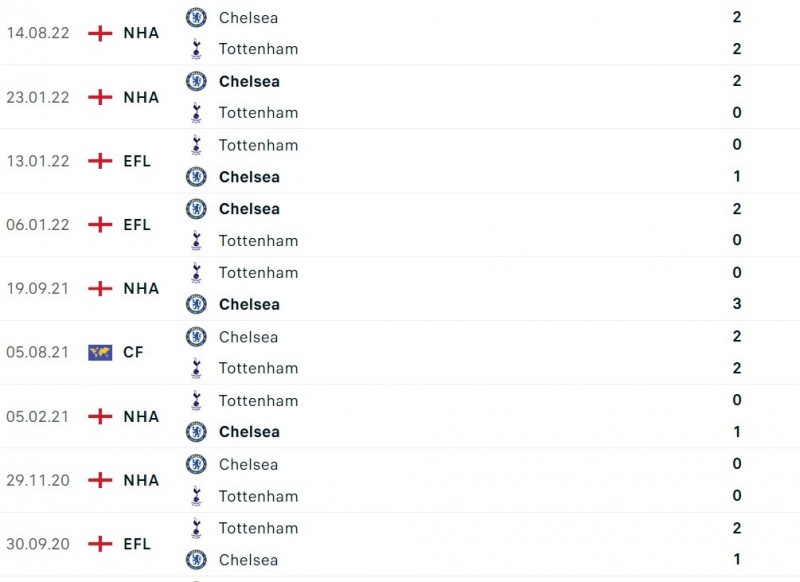Click Tottenham crest in the 05.02.21 match
800x582 pixels.
(x=196, y=400)
